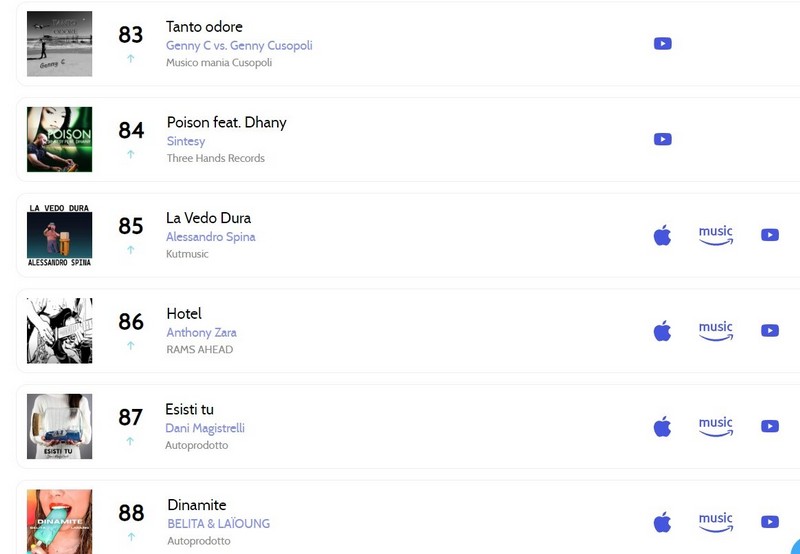Viewport: 800px width, 554px height.
Task: Open YouTube video for Tanto odore
Action: [x=662, y=44]
